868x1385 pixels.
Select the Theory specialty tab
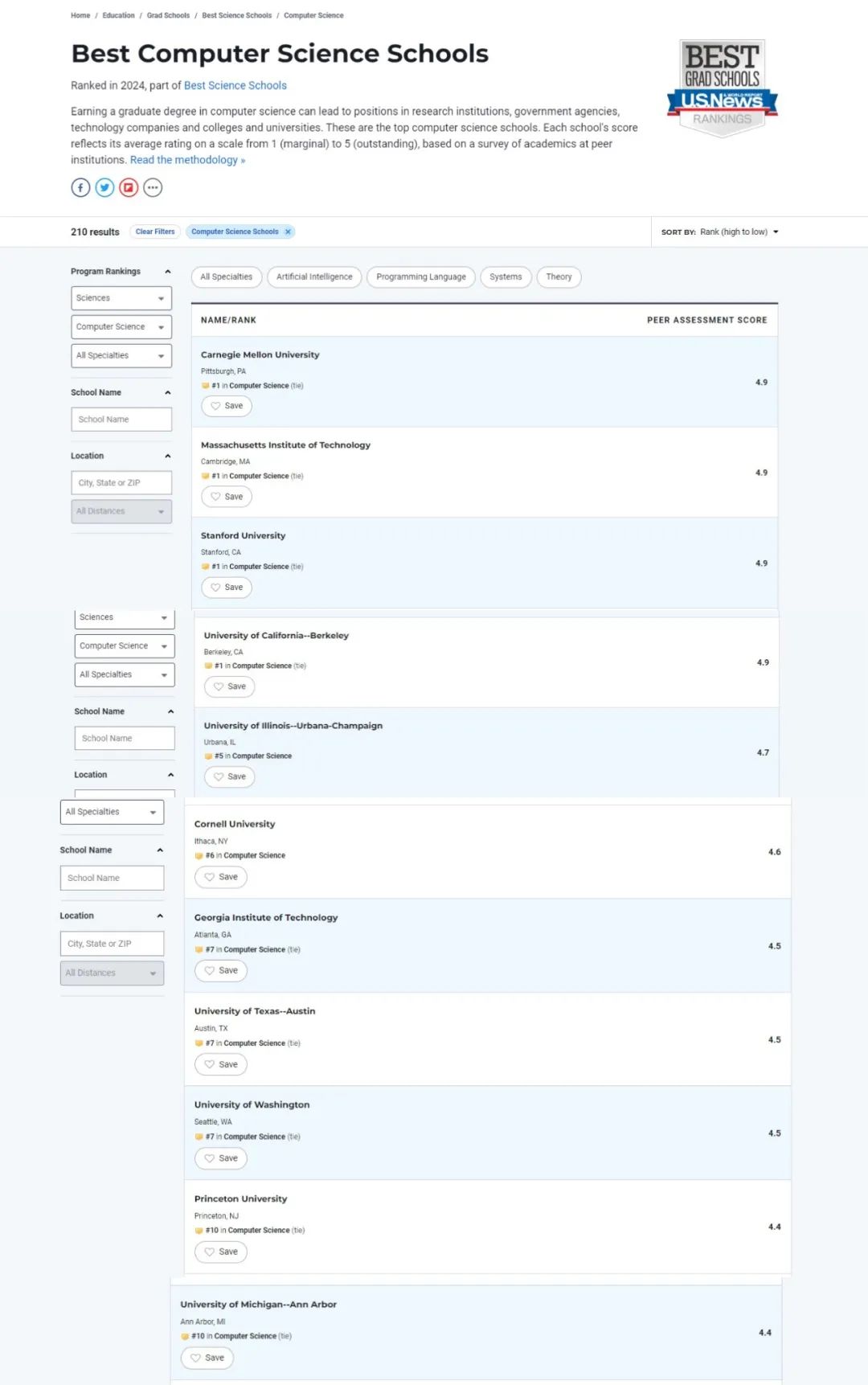[559, 277]
